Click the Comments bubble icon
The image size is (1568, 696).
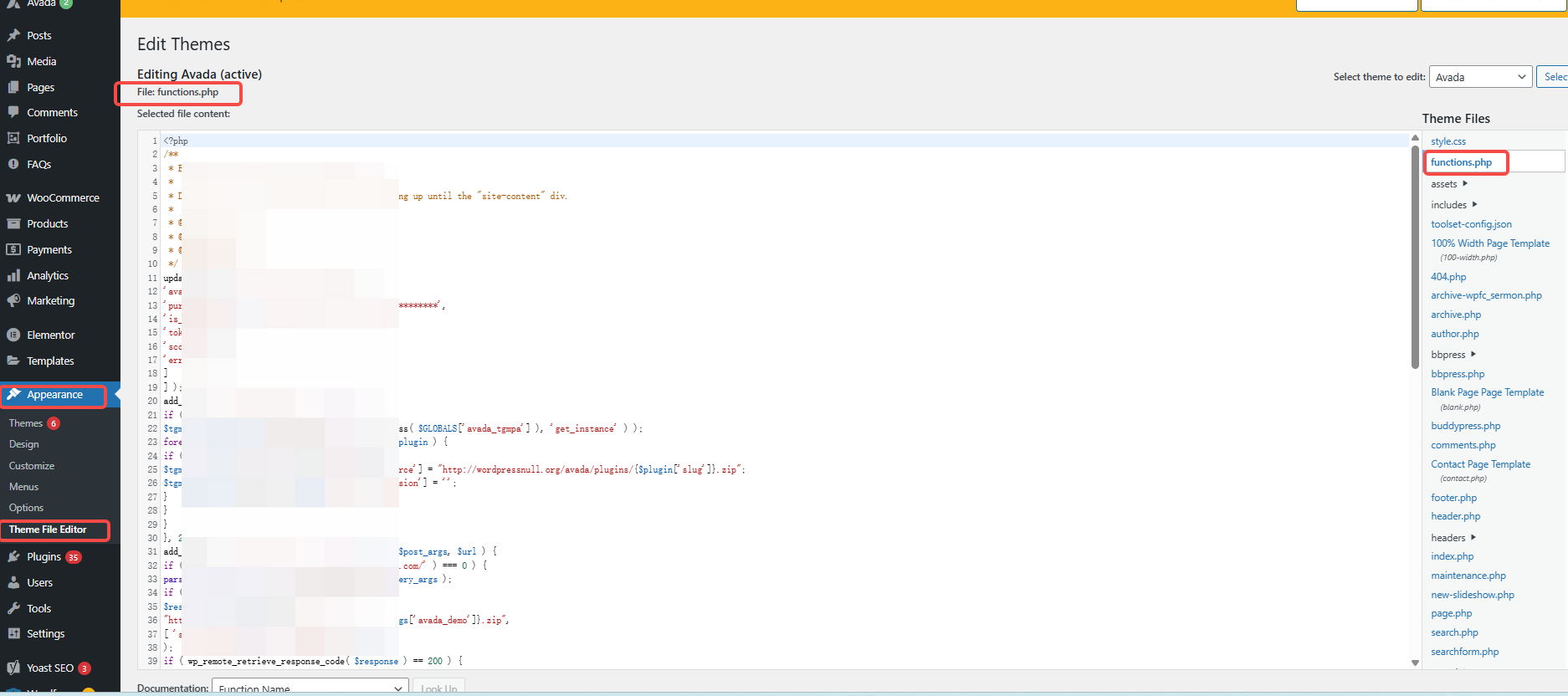point(13,112)
